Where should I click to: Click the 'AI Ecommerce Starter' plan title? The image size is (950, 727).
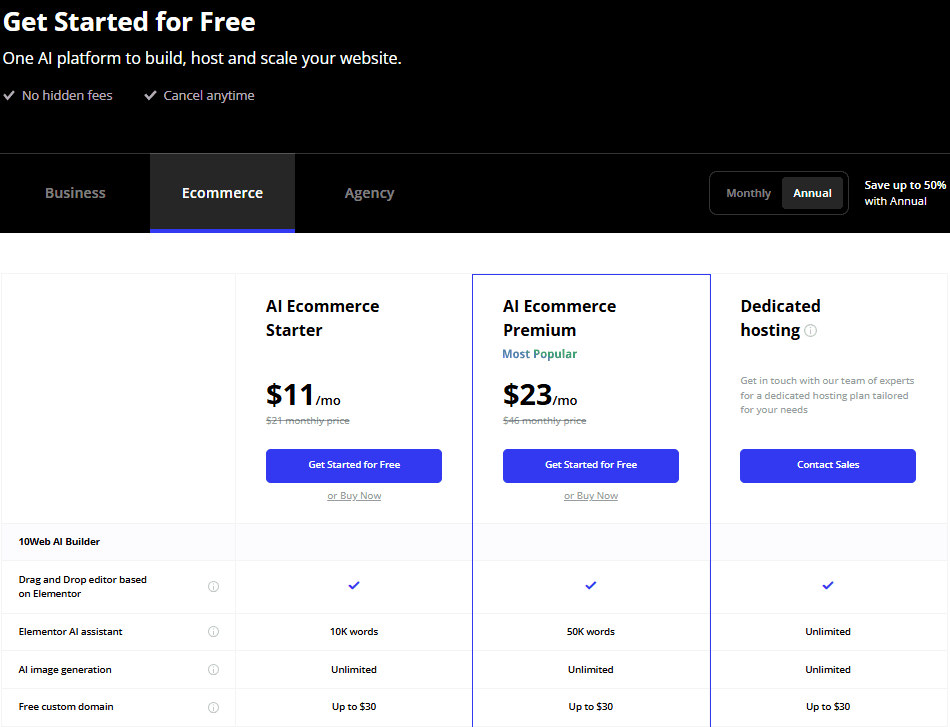[322, 318]
